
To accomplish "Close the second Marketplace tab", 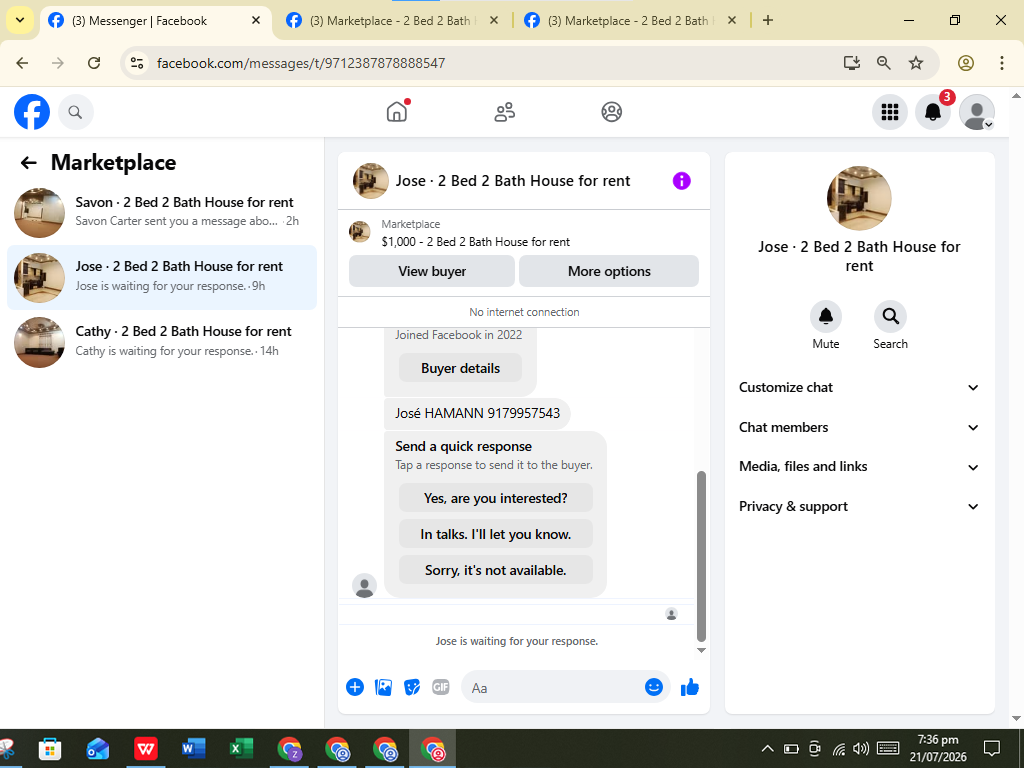I will click(x=494, y=20).
